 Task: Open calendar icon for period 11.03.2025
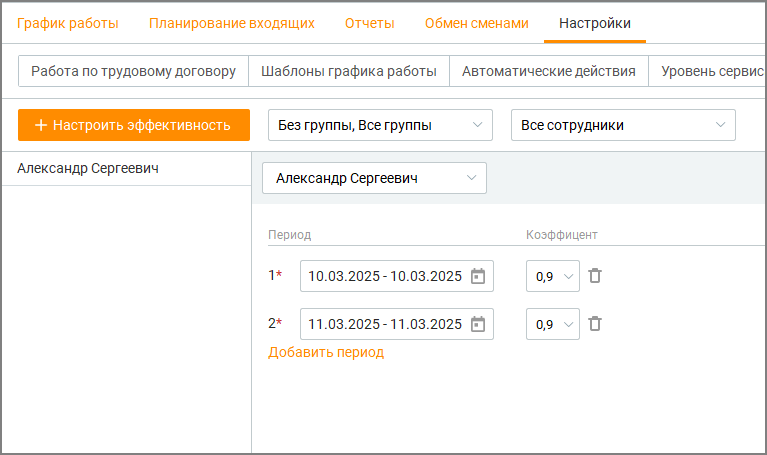tap(477, 324)
